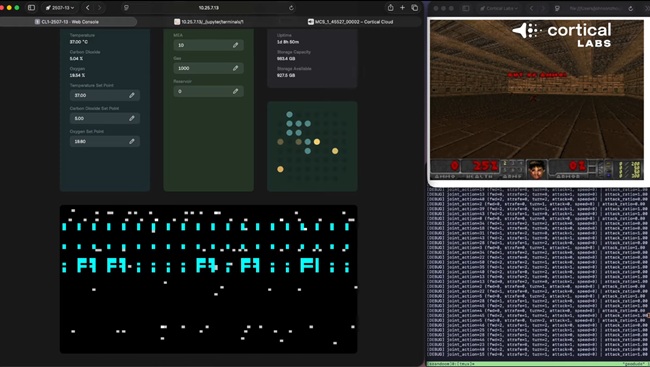650x367 pixels.
Task: Show the tab overview in the Web Console window
Action: [414, 7]
